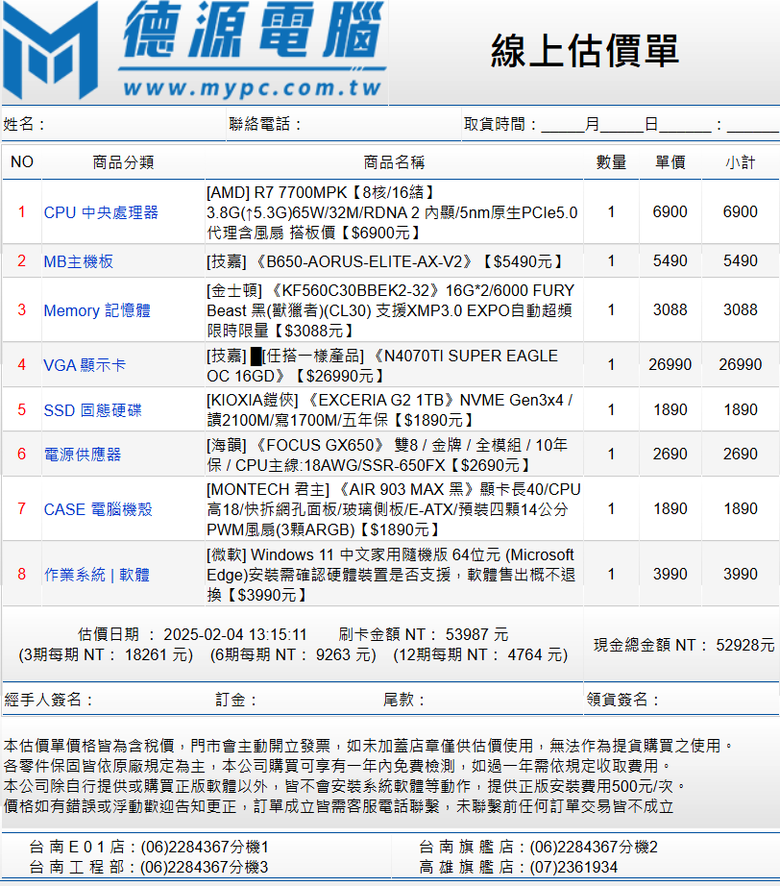This screenshot has height=886, width=780.
Task: Click the 6期每期 NT 9263 元 text
Action: pyautogui.click(x=293, y=654)
